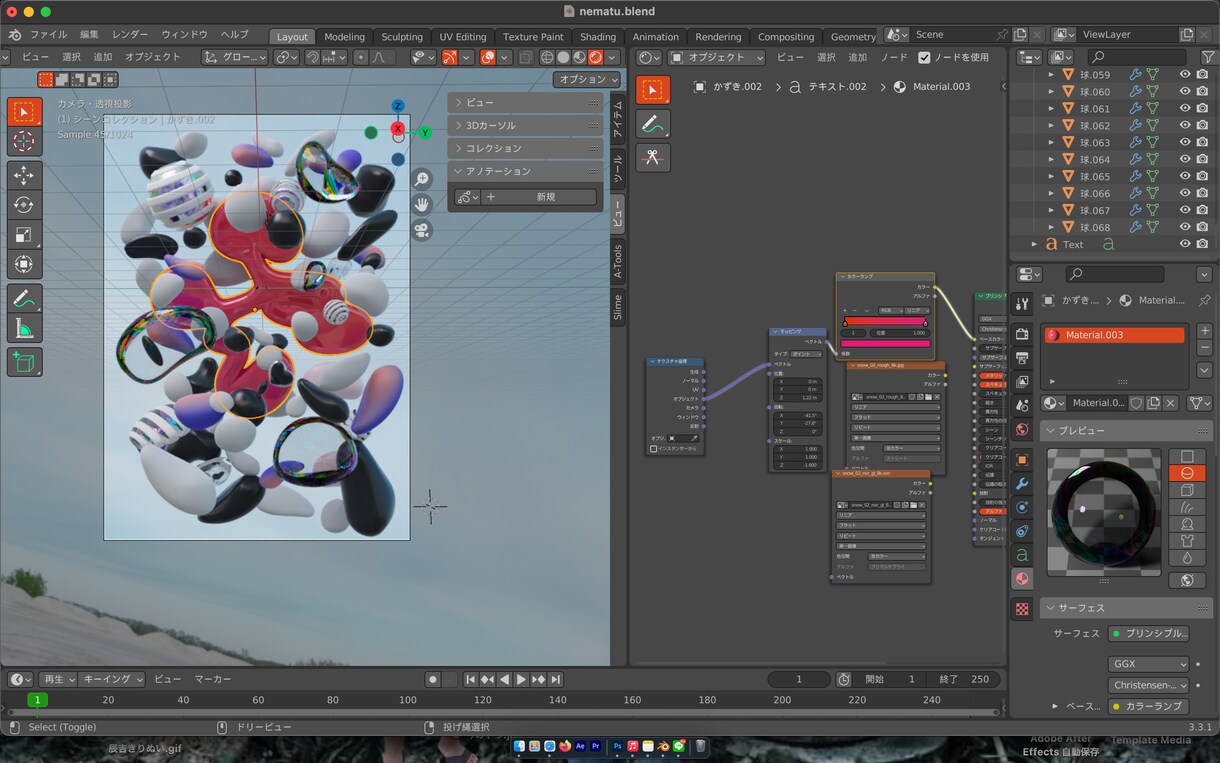Image resolution: width=1220 pixels, height=763 pixels.
Task: Choose sphere preview shape icon
Action: pyautogui.click(x=1187, y=473)
